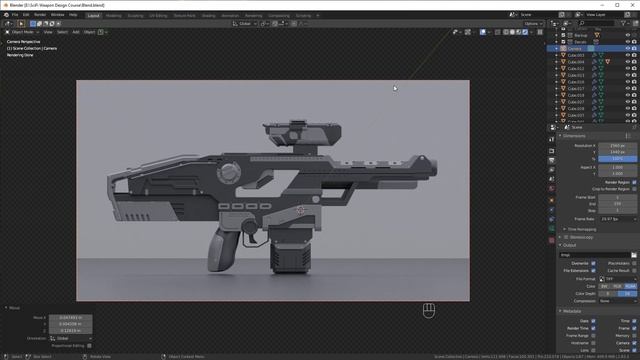Hide Cube.003 with its eye icon

pyautogui.click(x=628, y=55)
